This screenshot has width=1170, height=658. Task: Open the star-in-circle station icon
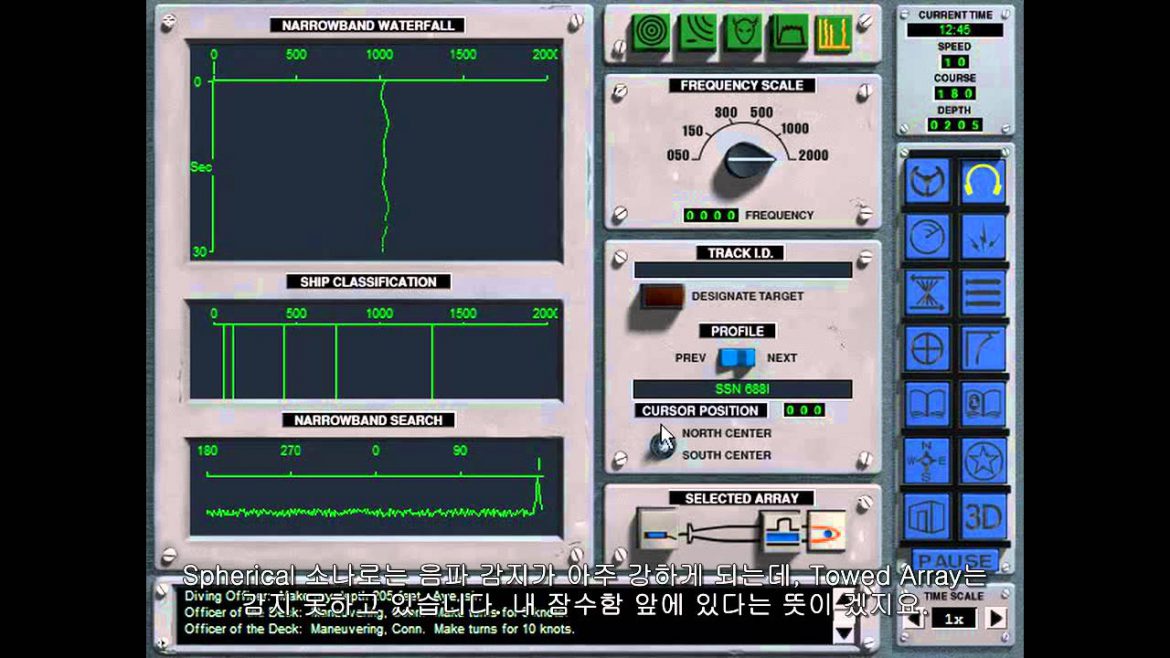(983, 461)
